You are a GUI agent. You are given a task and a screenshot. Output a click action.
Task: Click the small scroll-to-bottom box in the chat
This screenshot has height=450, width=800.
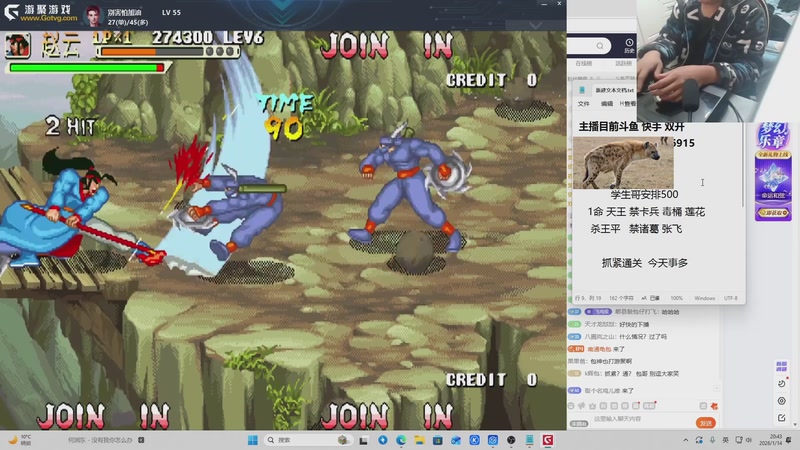pos(716,389)
